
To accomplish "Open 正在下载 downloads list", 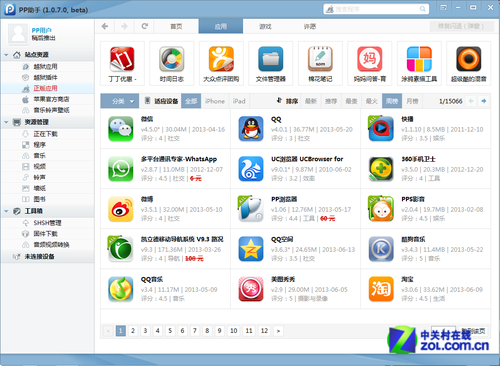I will [x=46, y=134].
